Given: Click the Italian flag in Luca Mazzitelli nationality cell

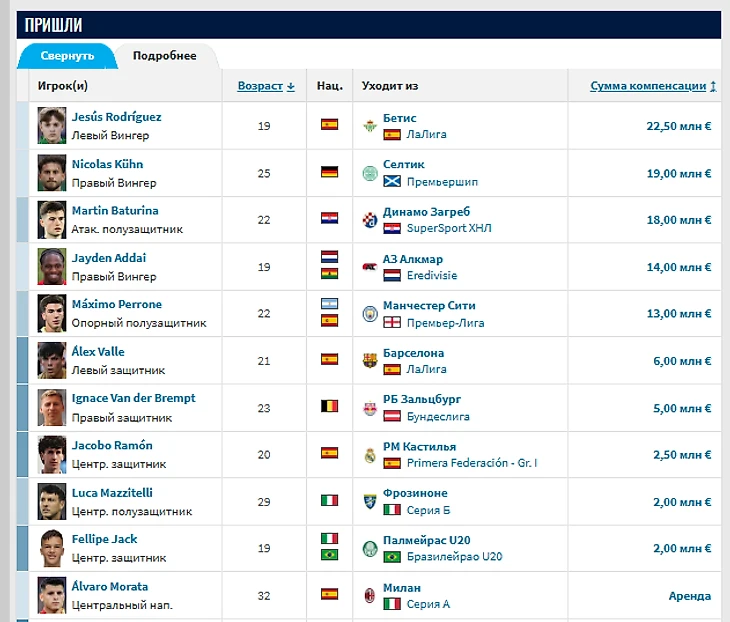Looking at the screenshot, I should click(329, 500).
